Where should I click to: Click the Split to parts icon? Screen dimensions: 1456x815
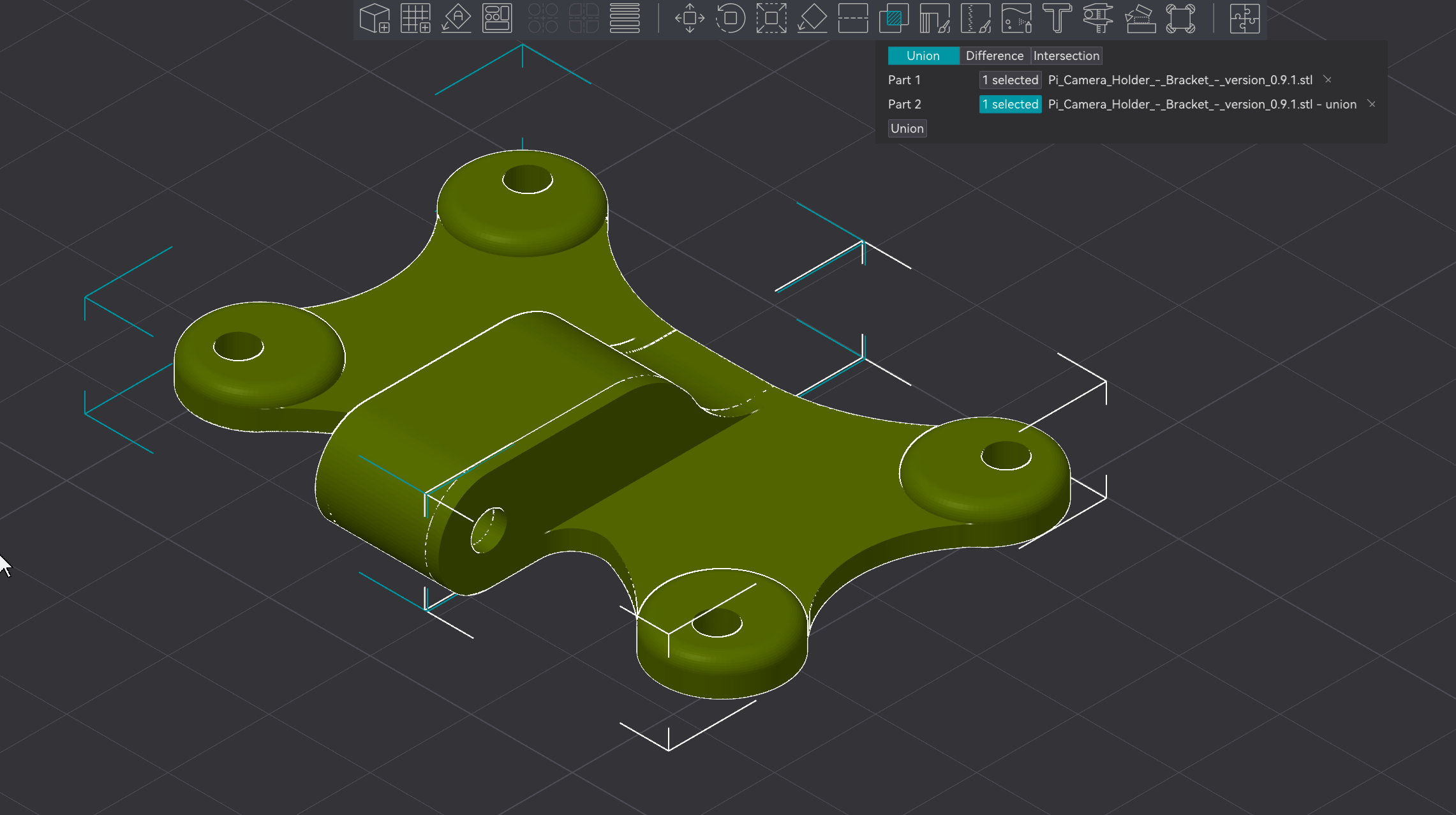(584, 19)
